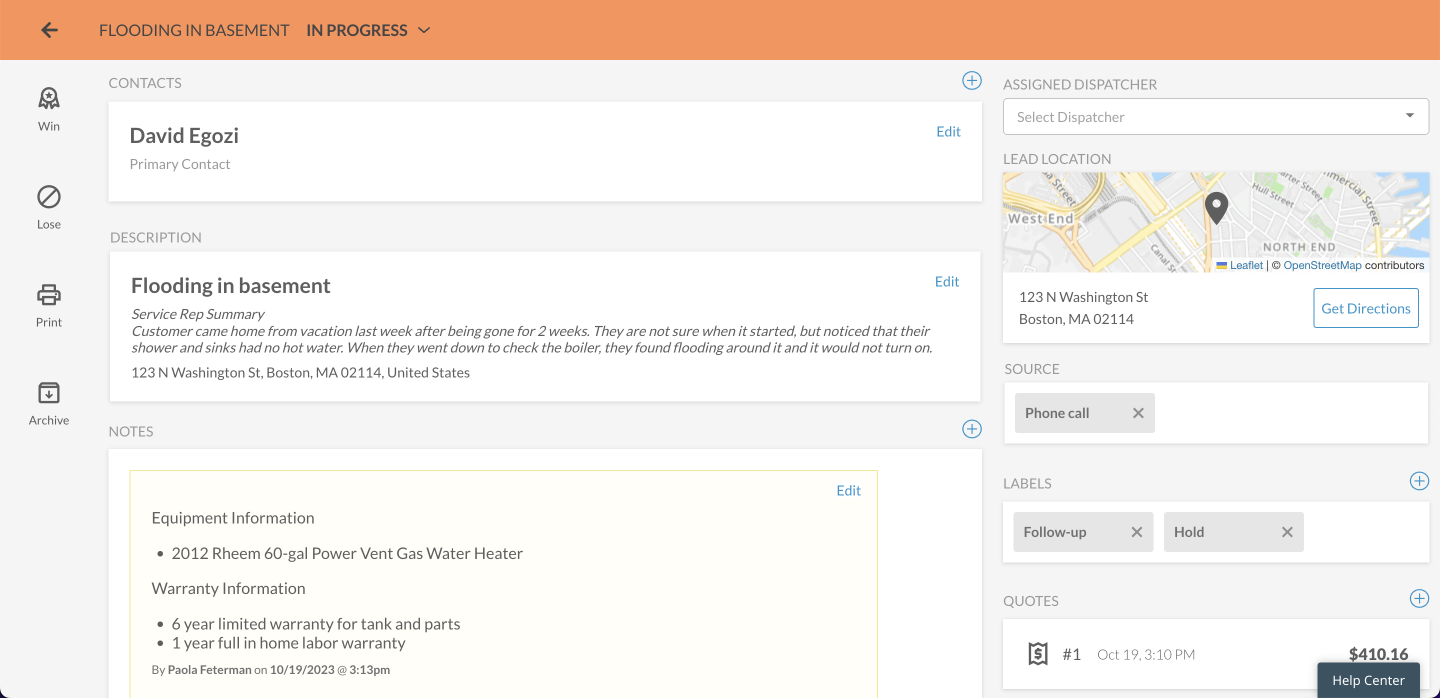Select the Win action in the sidebar
Viewport: 1440px width, 698px height.
coord(48,107)
